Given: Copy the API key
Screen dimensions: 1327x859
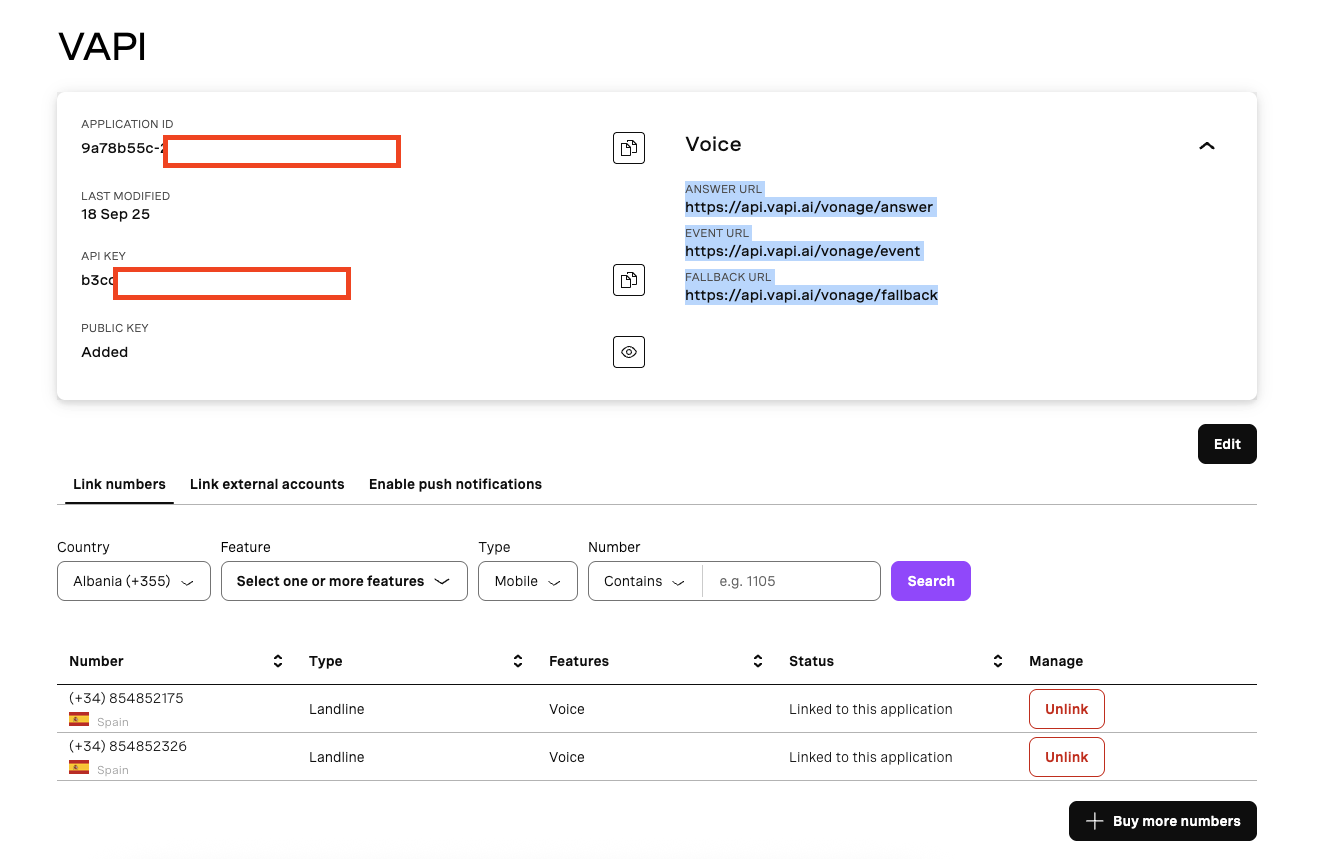Looking at the screenshot, I should point(628,280).
